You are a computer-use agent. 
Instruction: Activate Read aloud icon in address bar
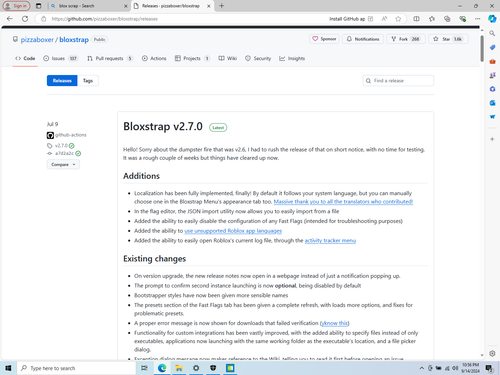384,19
